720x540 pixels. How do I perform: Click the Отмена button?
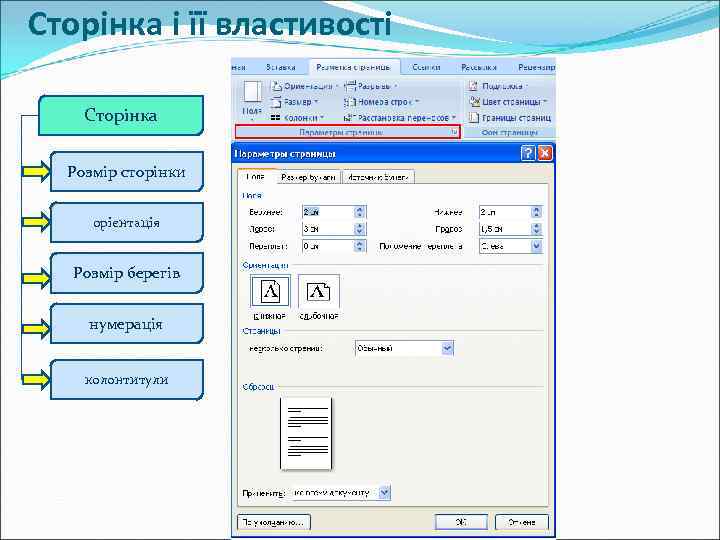coord(522,522)
